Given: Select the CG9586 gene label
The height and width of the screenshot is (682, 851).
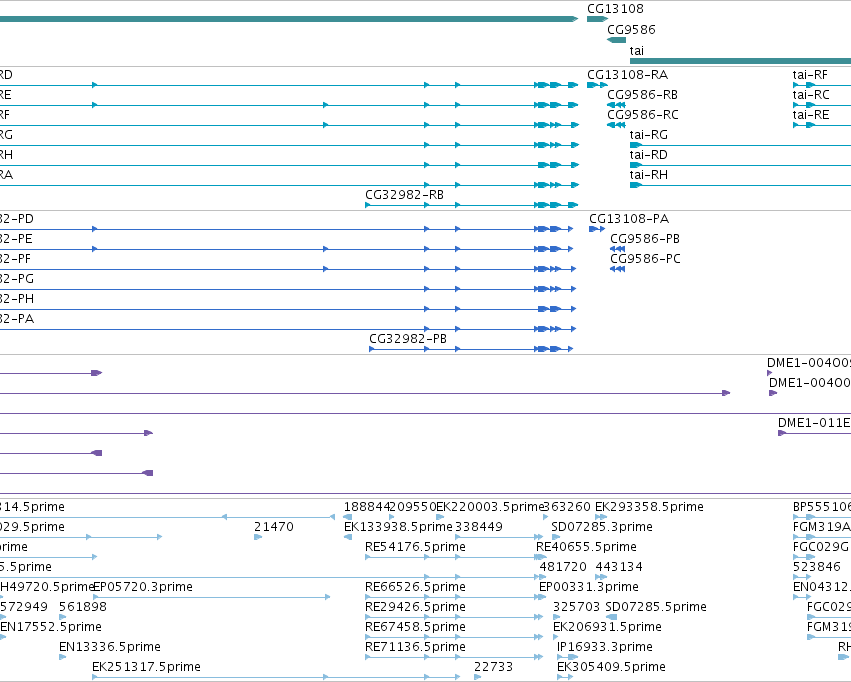Looking at the screenshot, I should tap(631, 30).
